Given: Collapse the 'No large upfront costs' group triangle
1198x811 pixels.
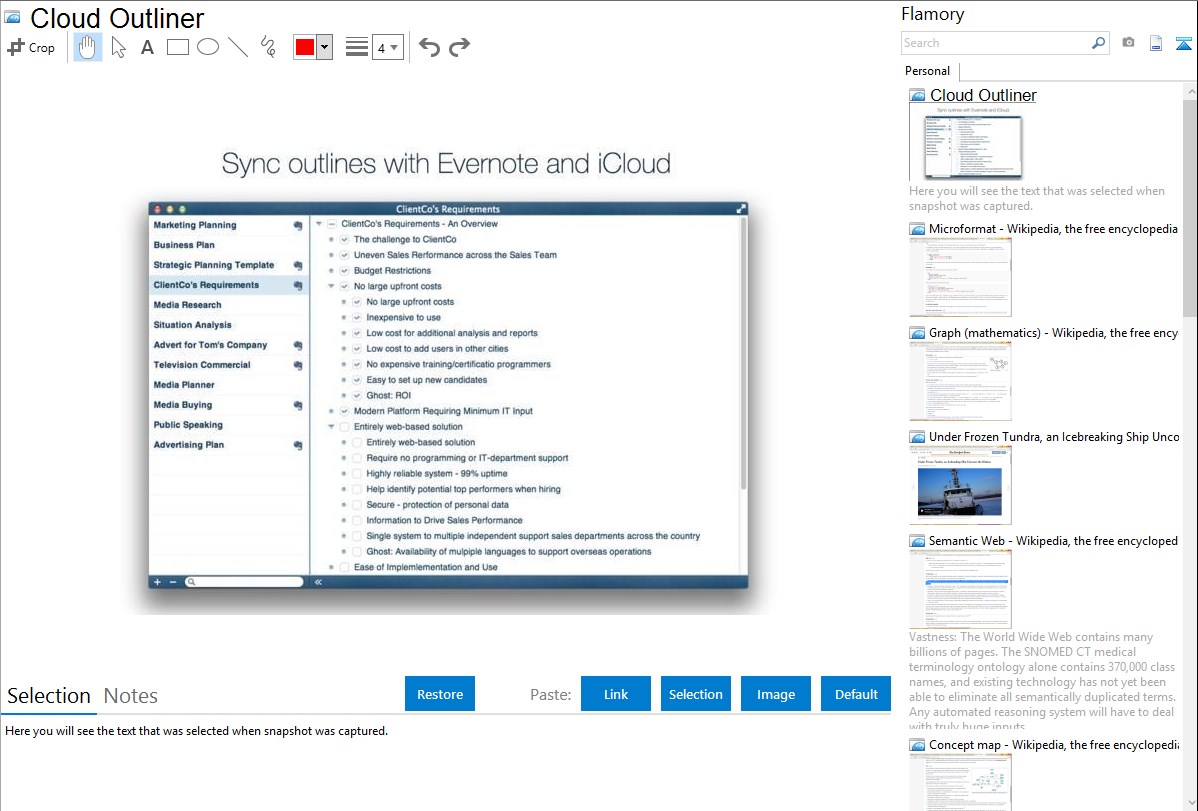Looking at the screenshot, I should [x=332, y=287].
